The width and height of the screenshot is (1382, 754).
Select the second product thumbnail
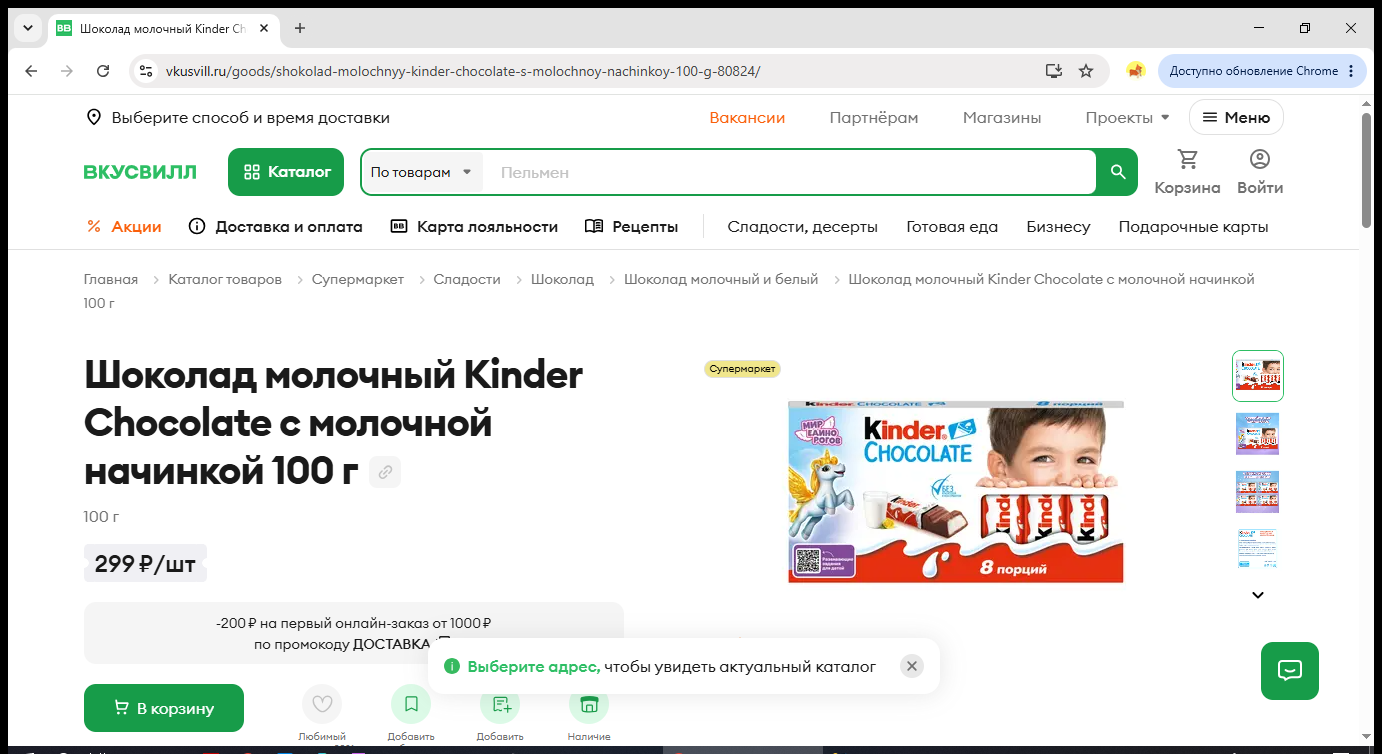click(1258, 434)
